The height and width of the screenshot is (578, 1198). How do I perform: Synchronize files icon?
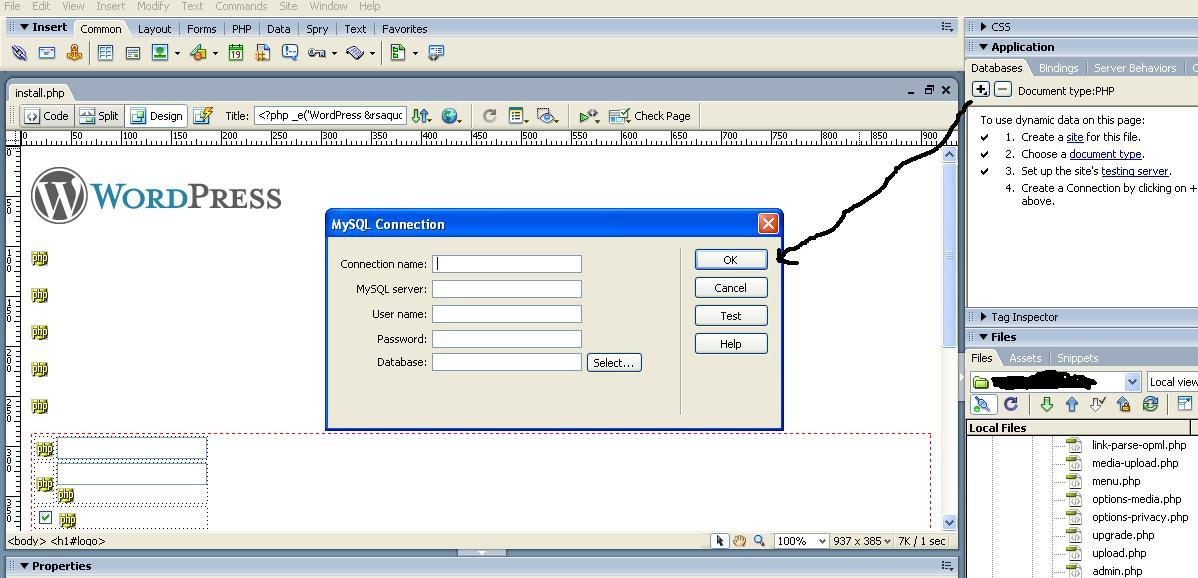(1150, 404)
